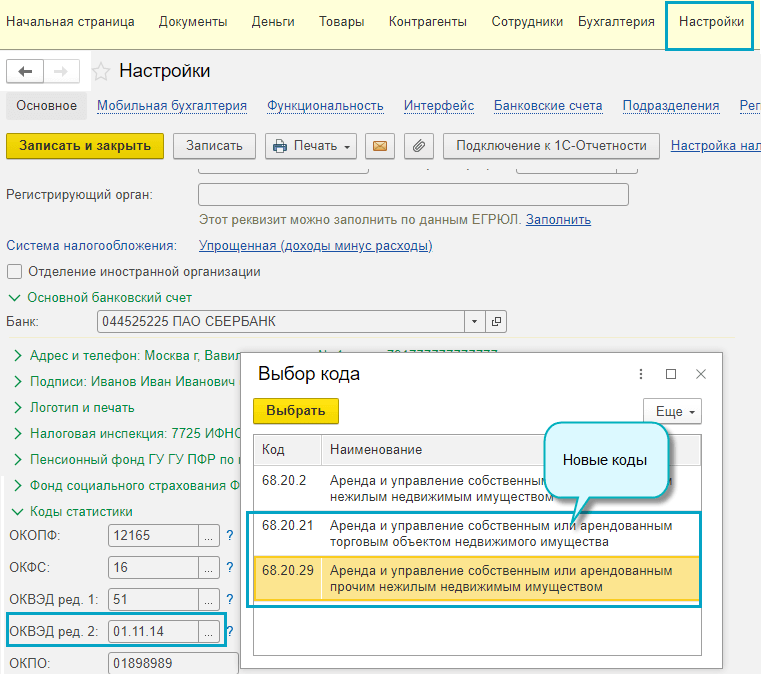Click ellipsis button next to ОКОПФ field

[x=209, y=536]
